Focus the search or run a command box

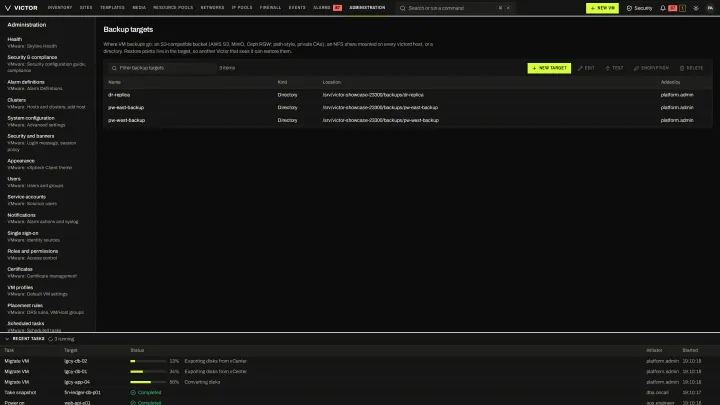(456, 8)
